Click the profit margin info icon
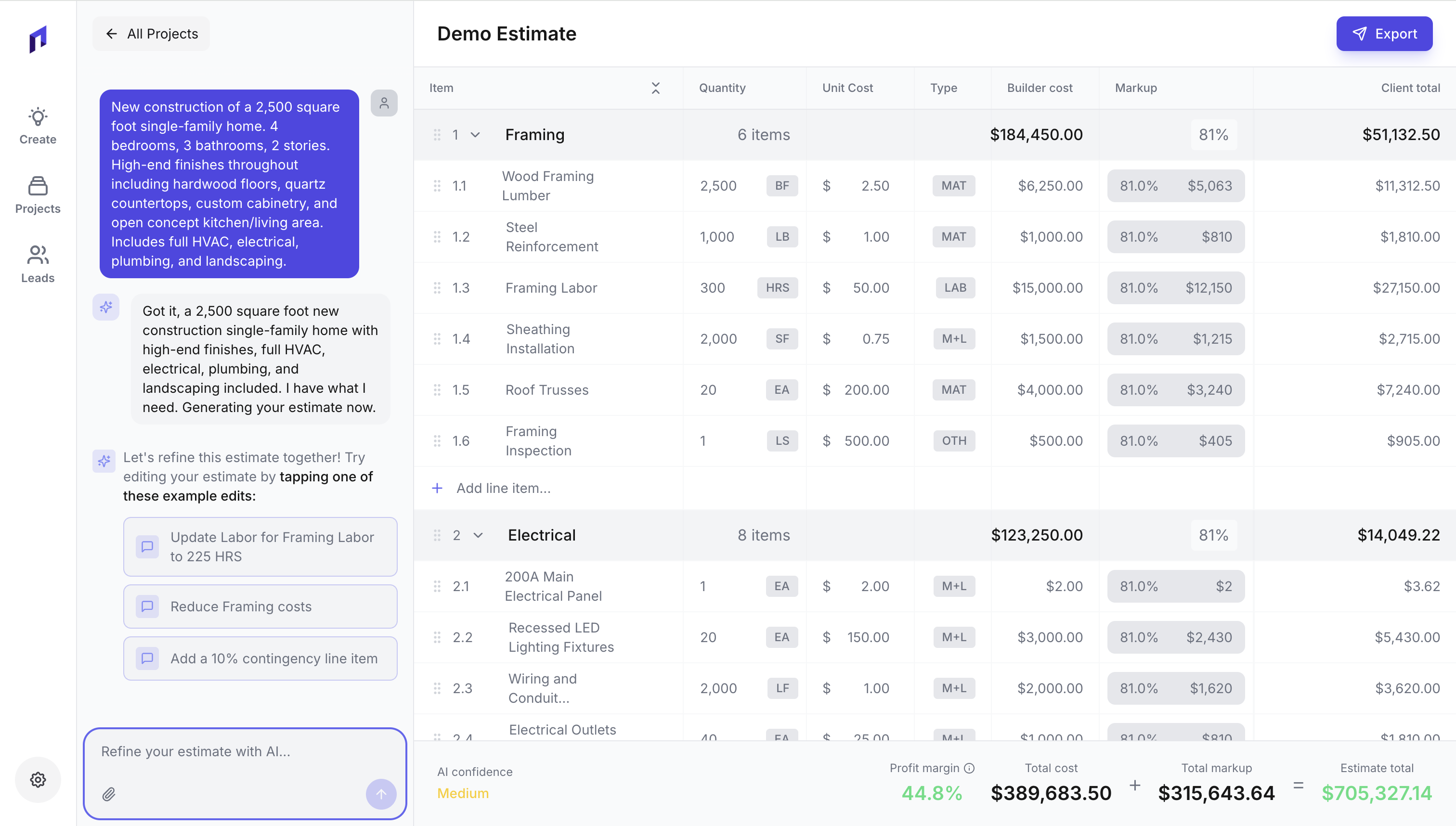The image size is (1456, 826). coord(969,768)
